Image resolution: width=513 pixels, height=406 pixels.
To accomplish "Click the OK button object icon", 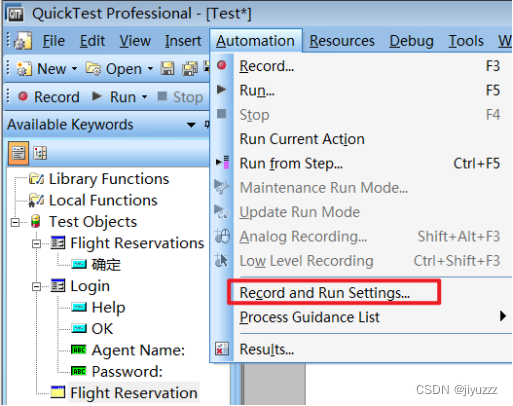I will (x=79, y=328).
